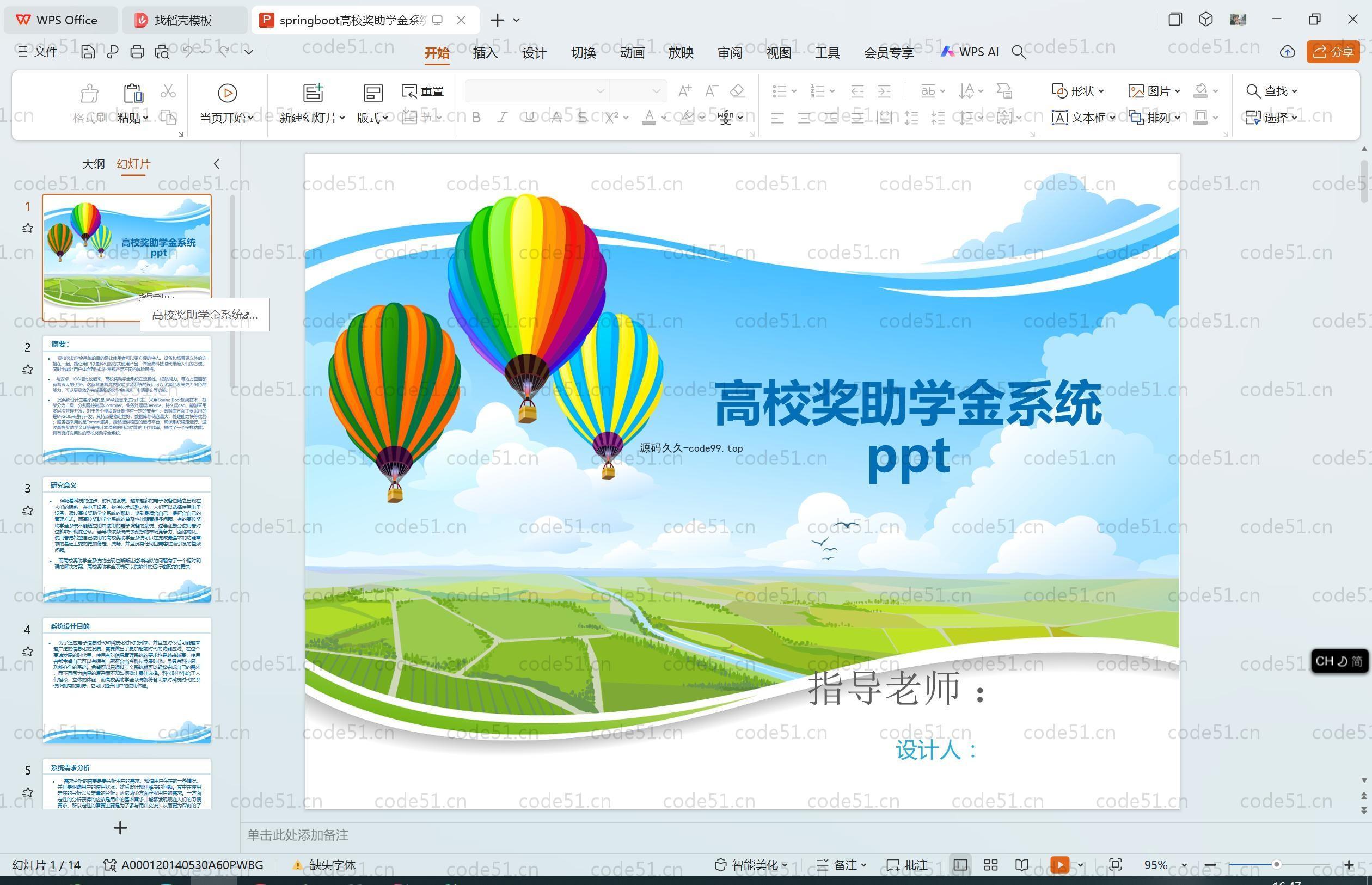The image size is (1372, 885).
Task: Click fit slide to window icon
Action: 1116,865
